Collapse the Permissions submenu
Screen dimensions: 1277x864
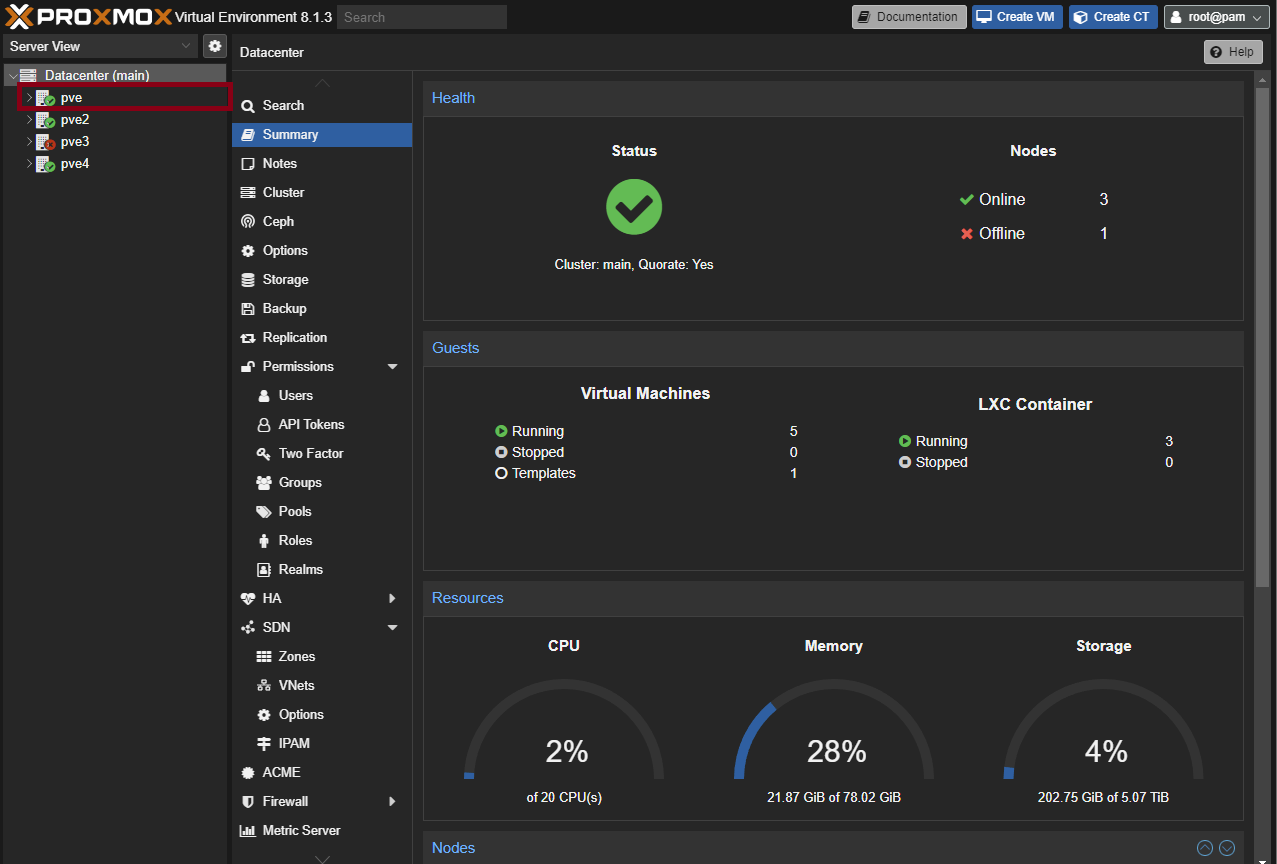point(392,367)
